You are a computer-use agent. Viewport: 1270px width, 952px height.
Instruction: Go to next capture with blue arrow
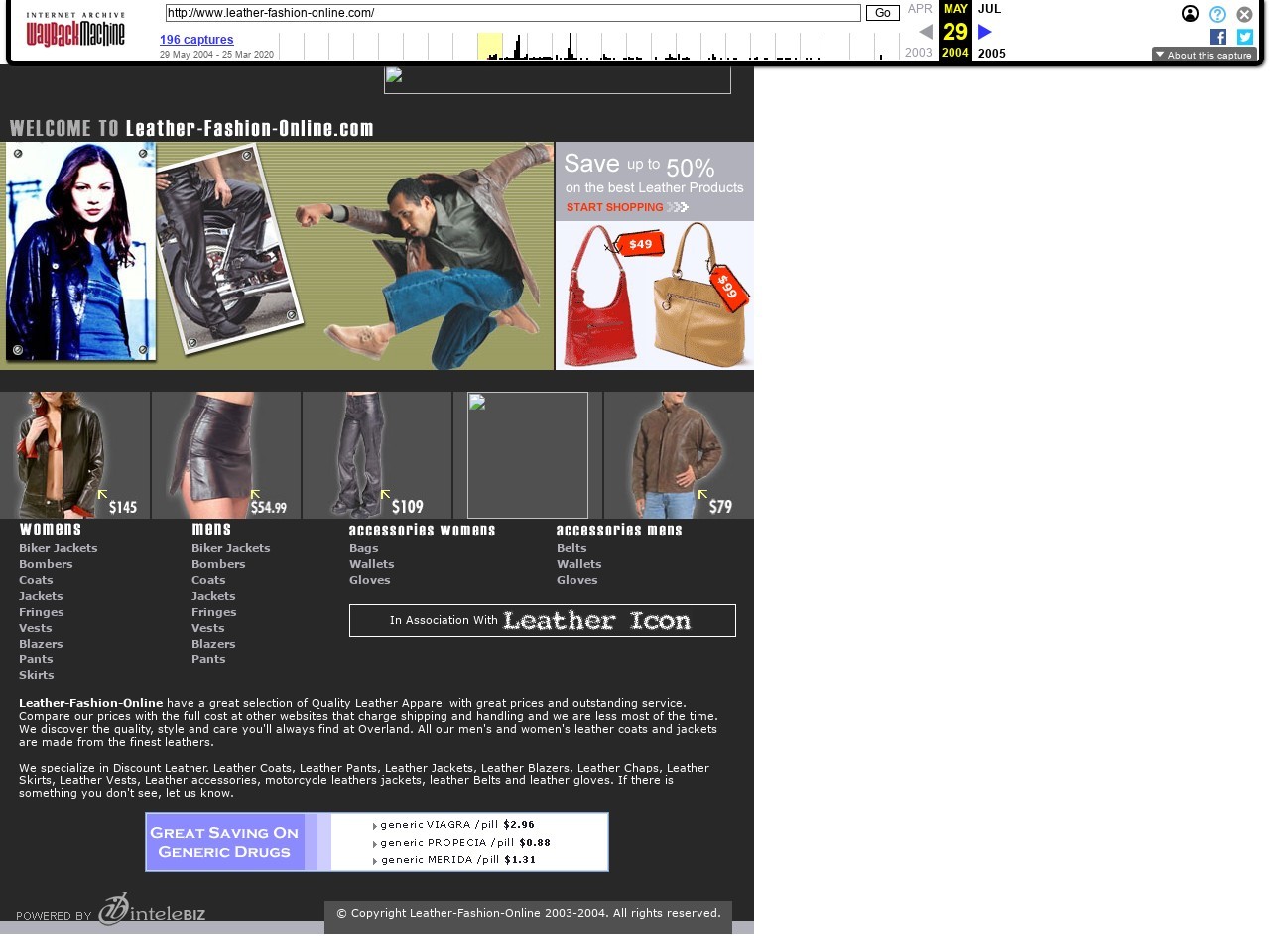coord(985,32)
